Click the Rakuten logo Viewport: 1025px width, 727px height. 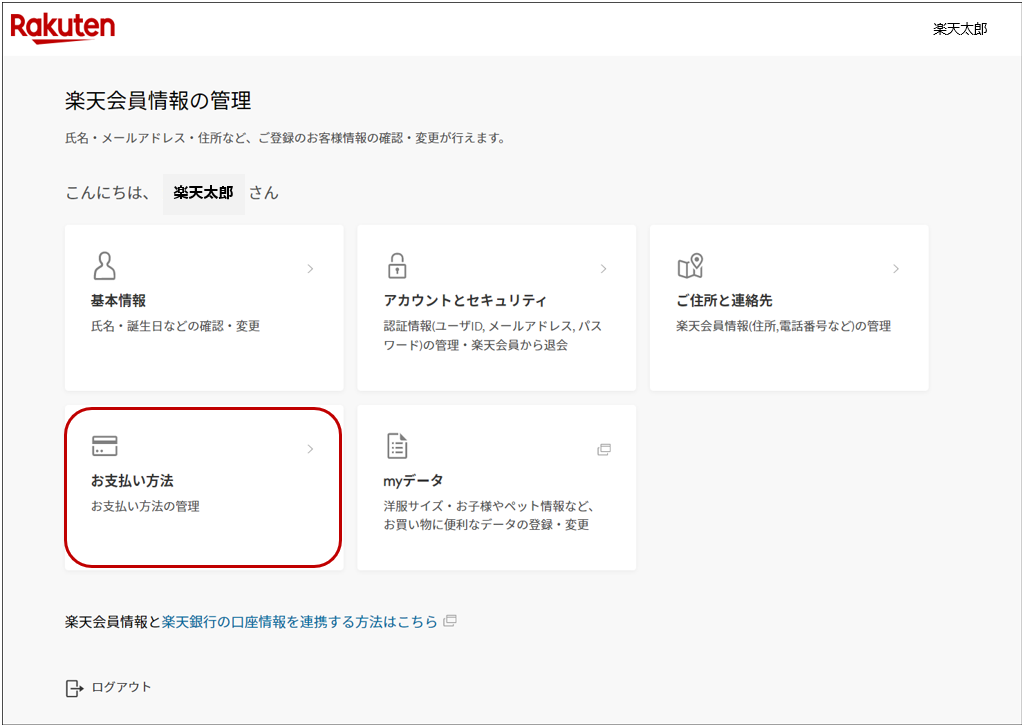coord(63,29)
